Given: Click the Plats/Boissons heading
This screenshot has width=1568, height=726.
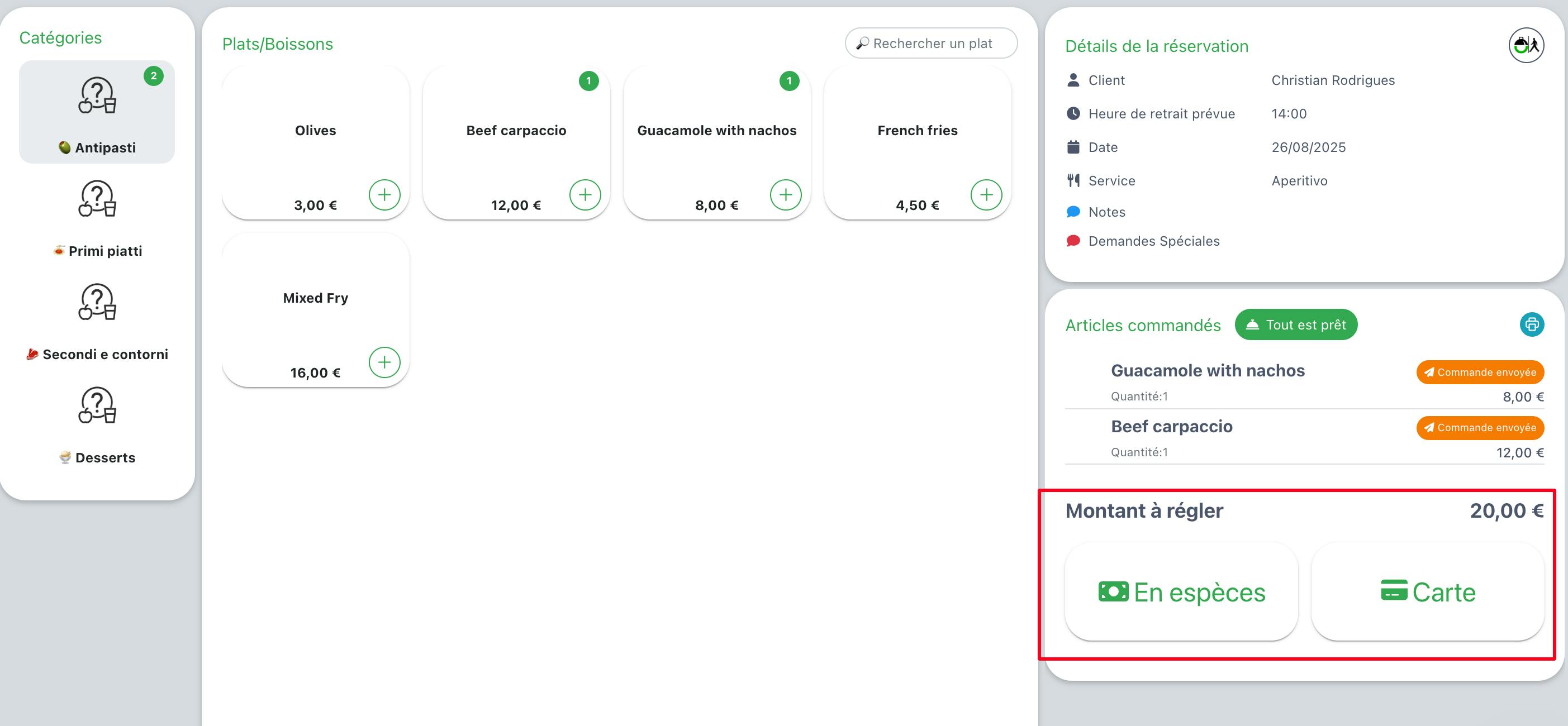Looking at the screenshot, I should pos(277,44).
